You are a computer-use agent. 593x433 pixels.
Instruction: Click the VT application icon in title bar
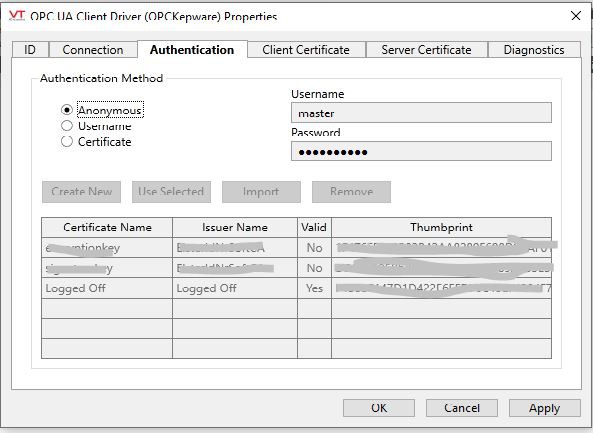point(17,16)
